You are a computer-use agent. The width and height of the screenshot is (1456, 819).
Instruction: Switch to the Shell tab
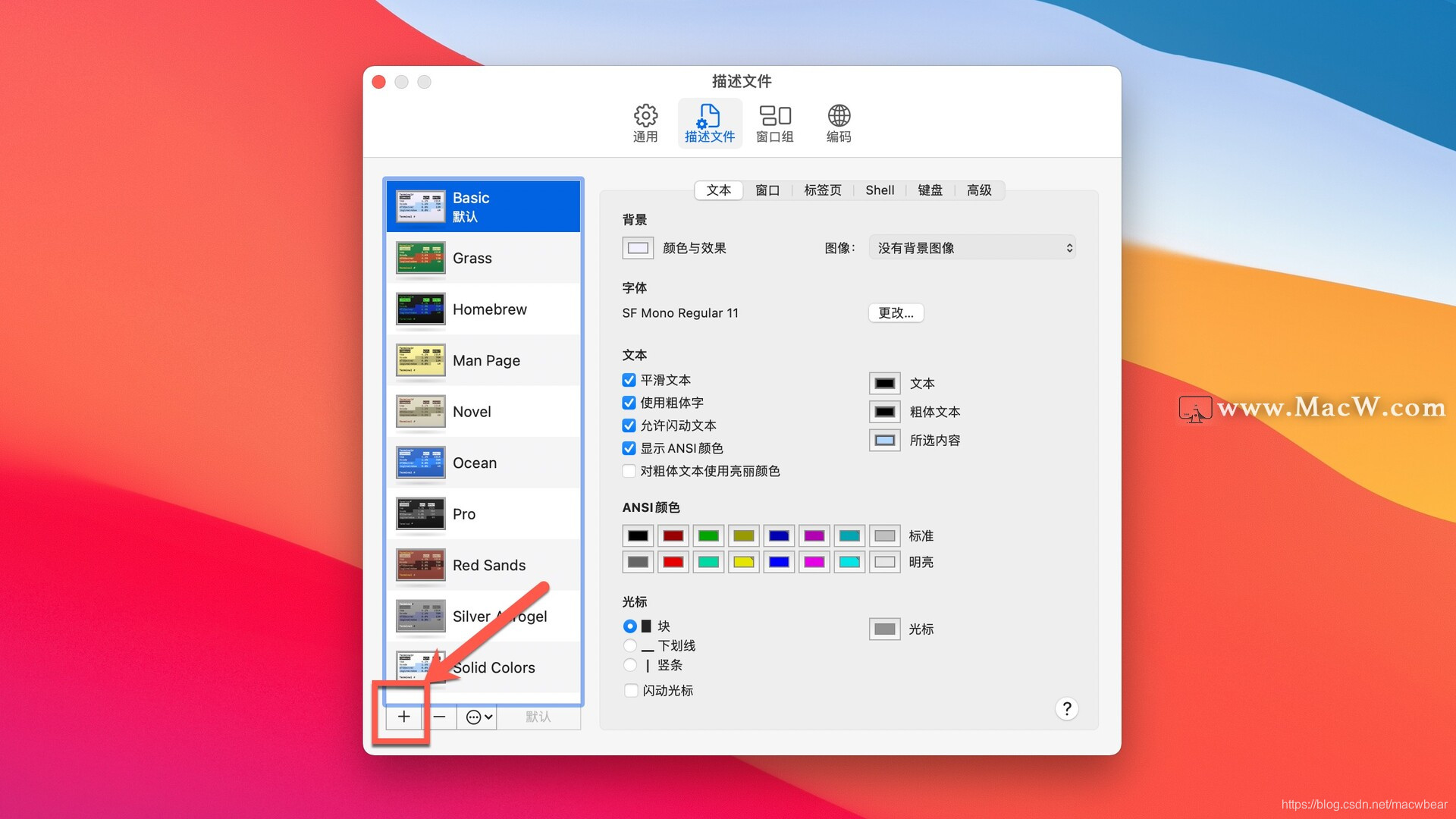(x=880, y=190)
